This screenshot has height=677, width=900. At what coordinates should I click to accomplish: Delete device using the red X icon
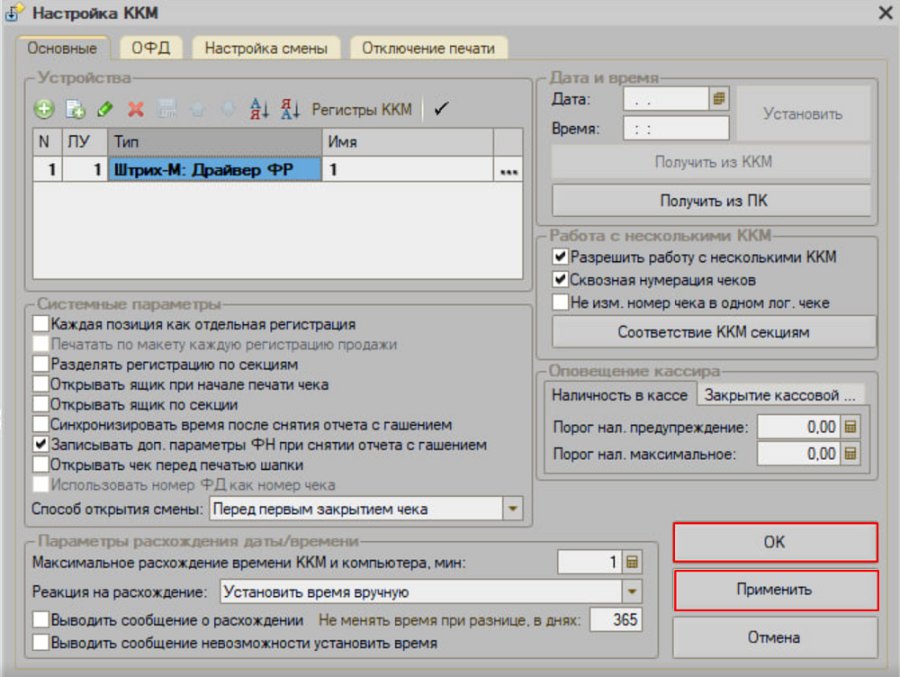coord(136,109)
